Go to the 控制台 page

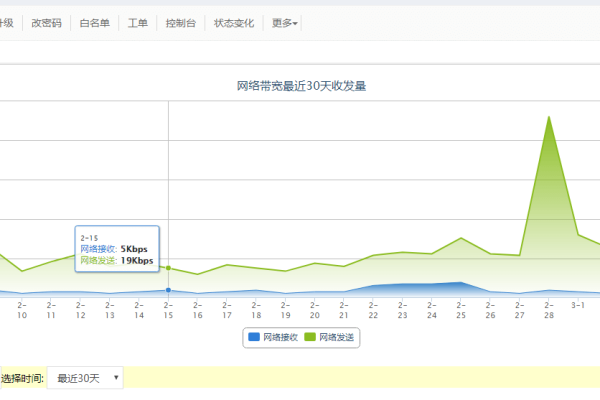point(181,23)
